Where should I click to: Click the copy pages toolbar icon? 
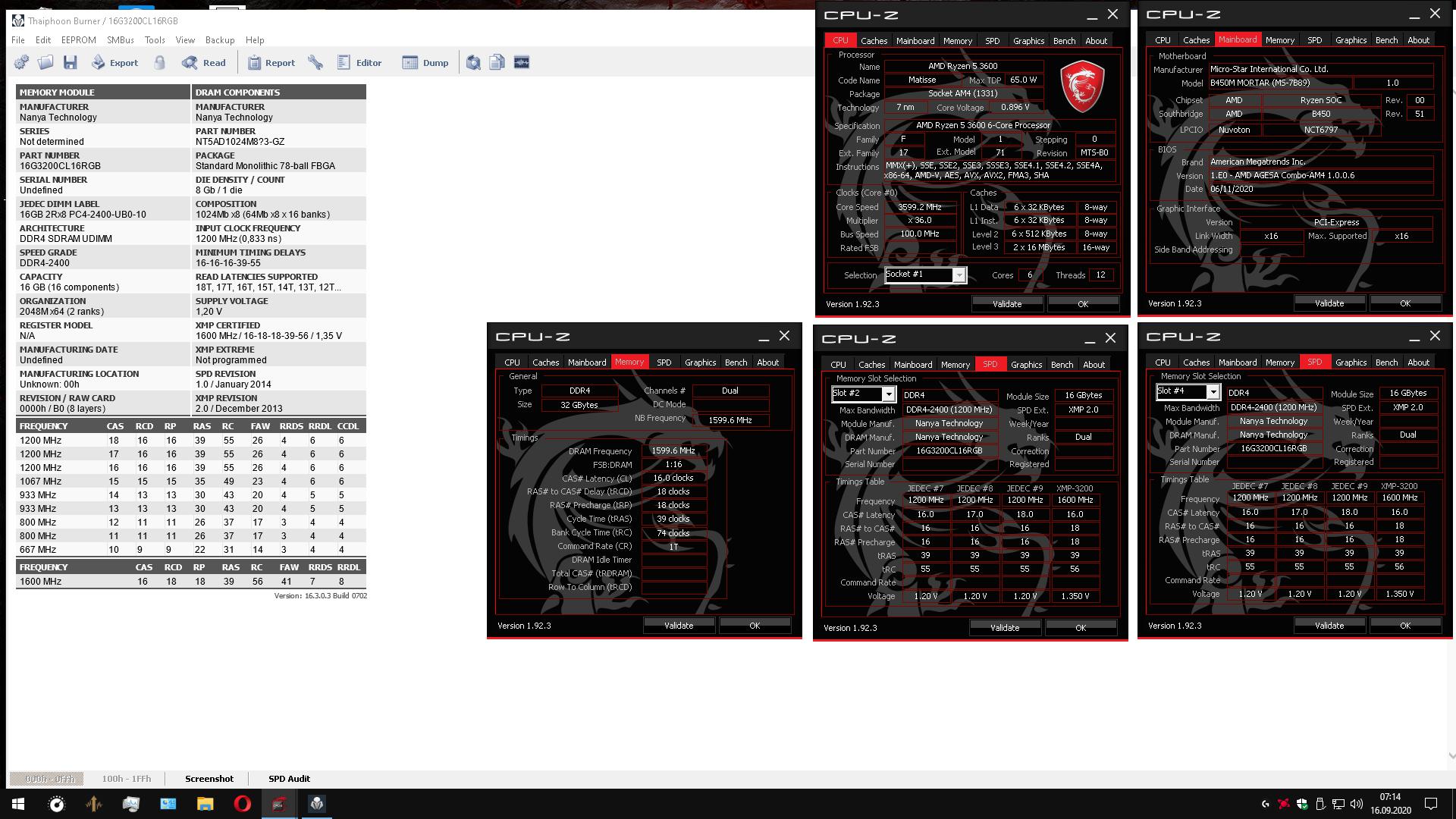click(x=497, y=63)
